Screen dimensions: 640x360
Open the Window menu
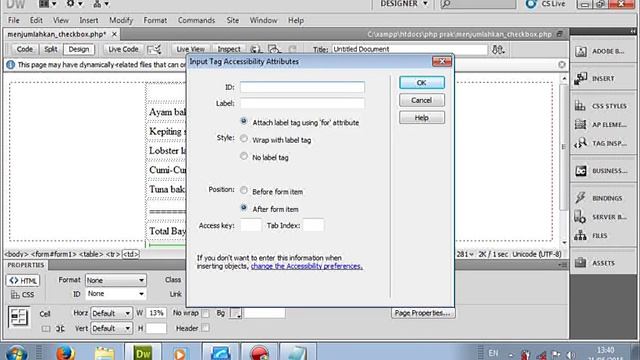tap(263, 20)
